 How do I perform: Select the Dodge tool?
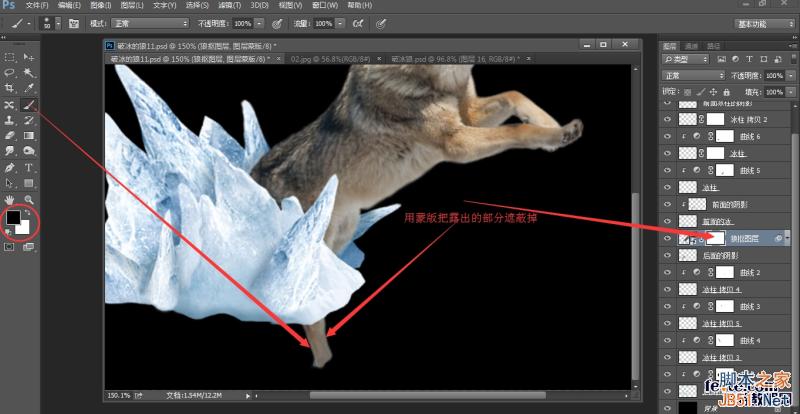click(x=29, y=151)
